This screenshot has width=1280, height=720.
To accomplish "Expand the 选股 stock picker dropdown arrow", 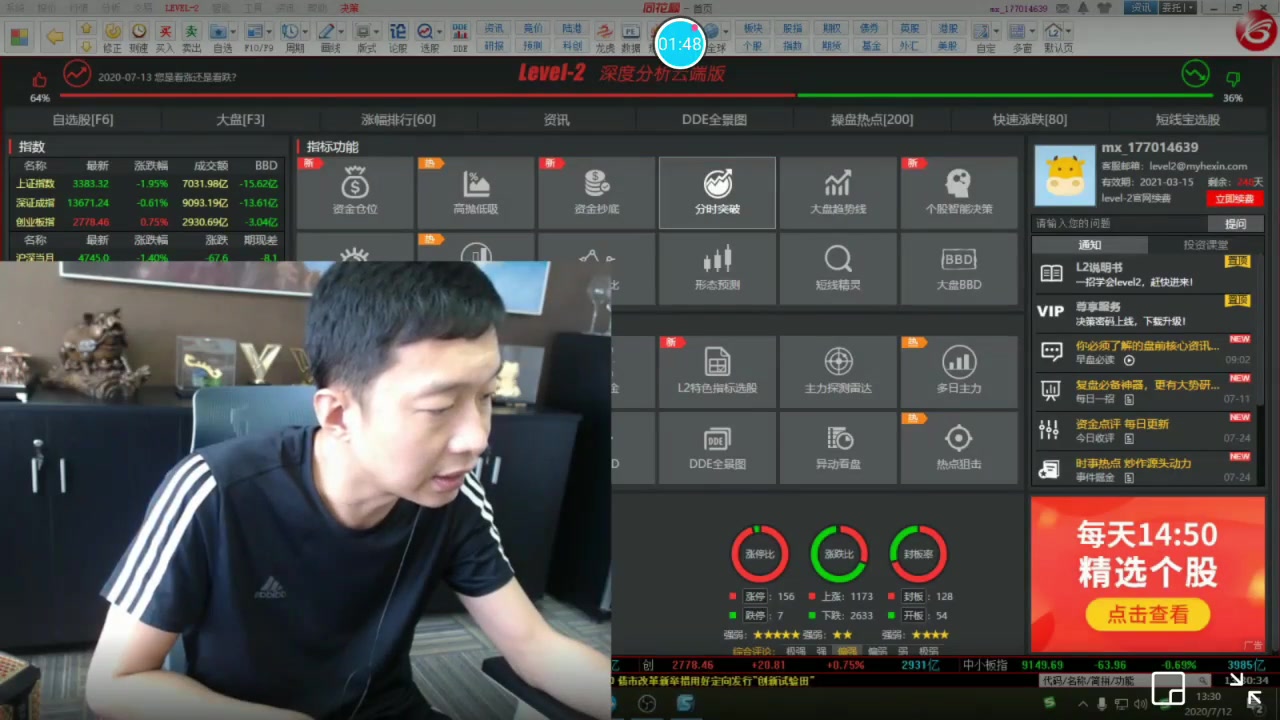I will coord(441,32).
